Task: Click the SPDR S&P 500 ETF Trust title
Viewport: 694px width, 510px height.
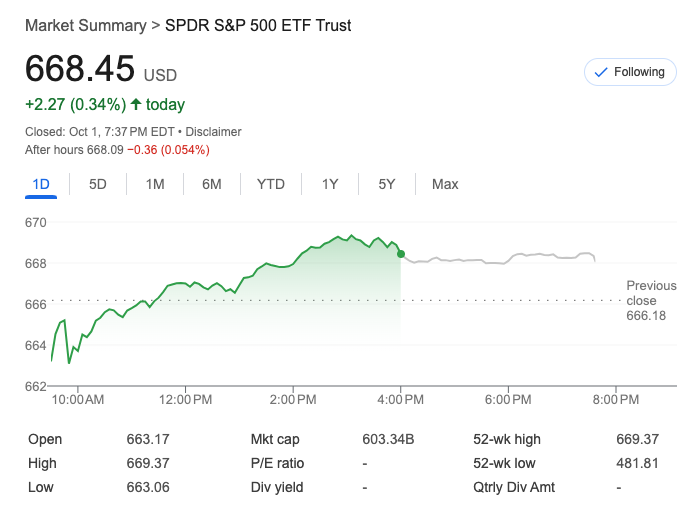Action: point(258,25)
